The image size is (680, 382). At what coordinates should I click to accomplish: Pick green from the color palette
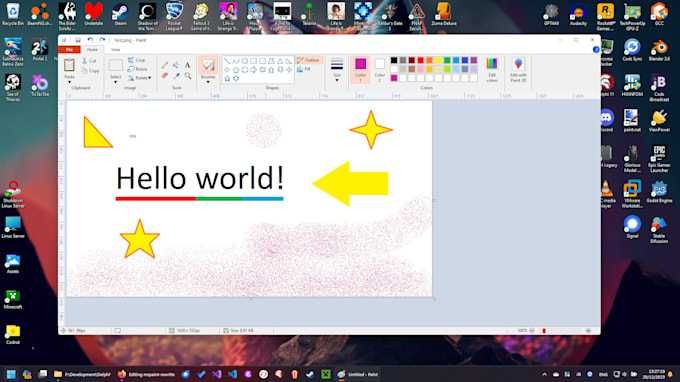point(447,60)
